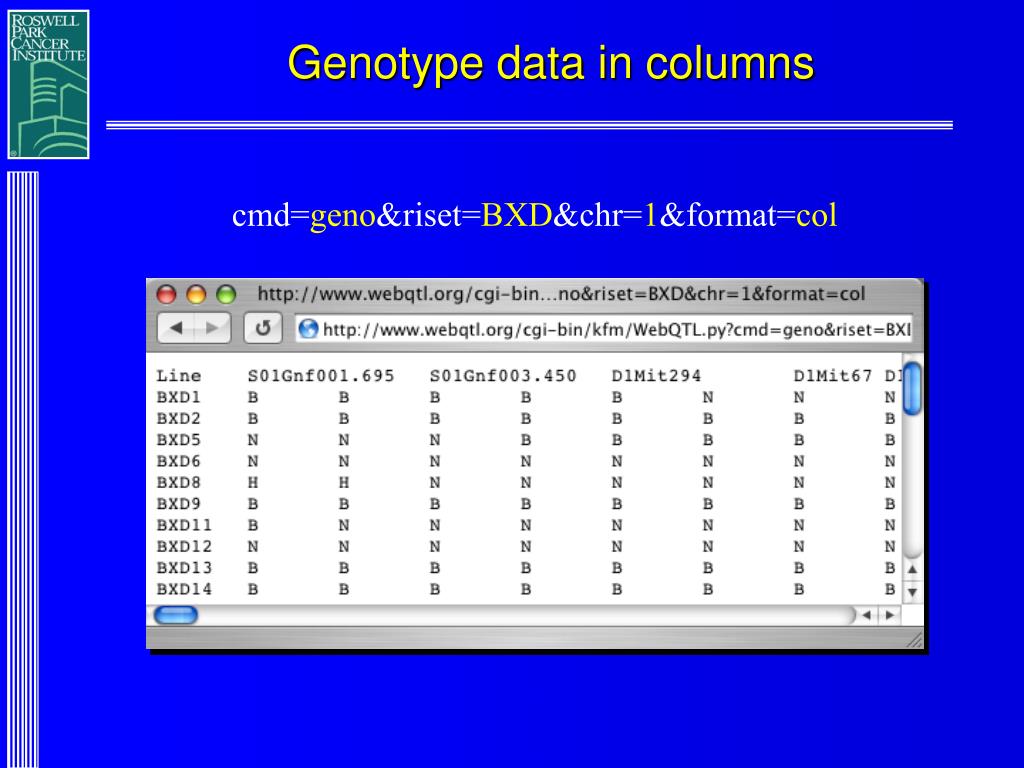Screen dimensions: 1024x768
Task: Select the S01Gnf003.450 column header
Action: coord(503,376)
